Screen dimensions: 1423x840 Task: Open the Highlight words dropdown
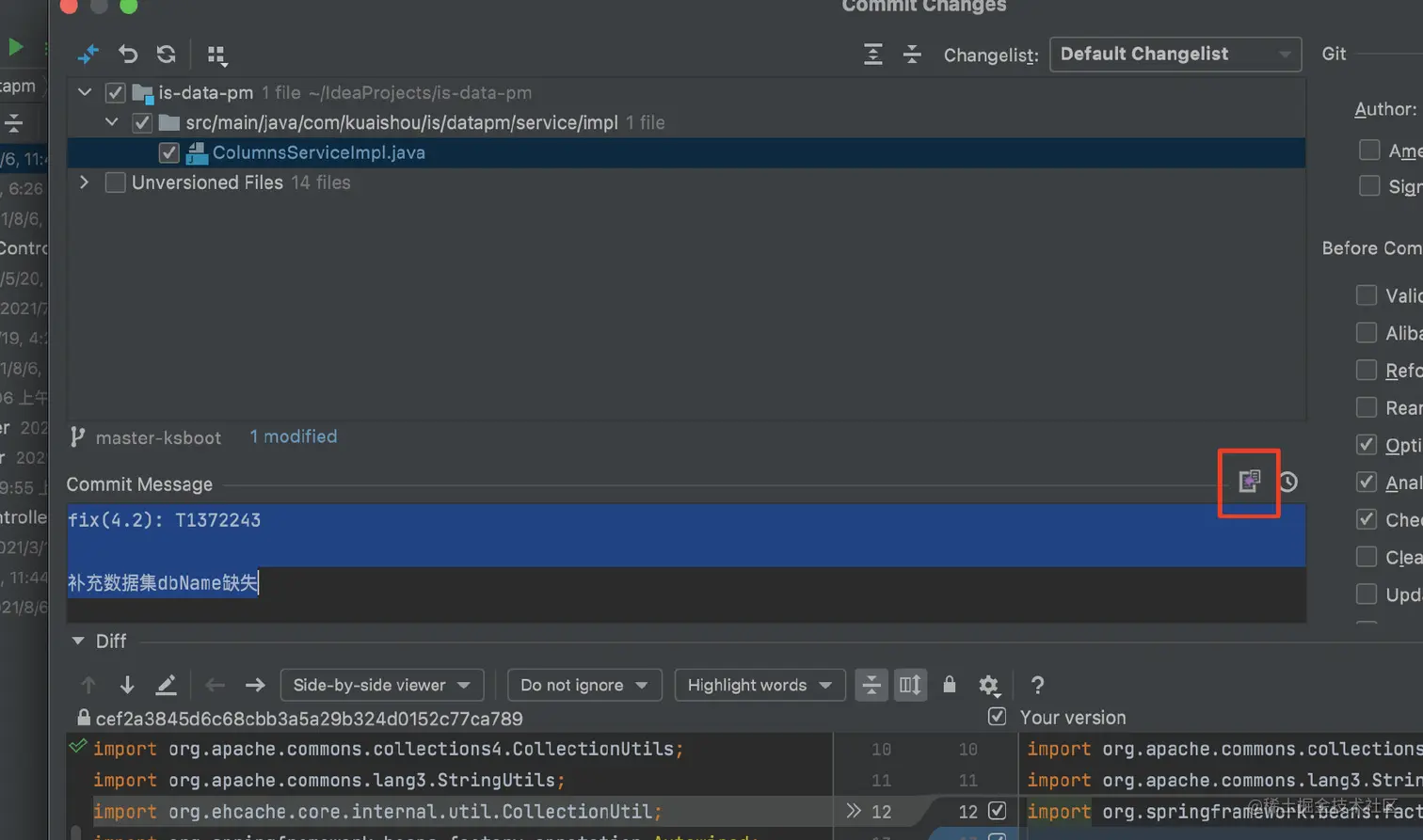(759, 685)
